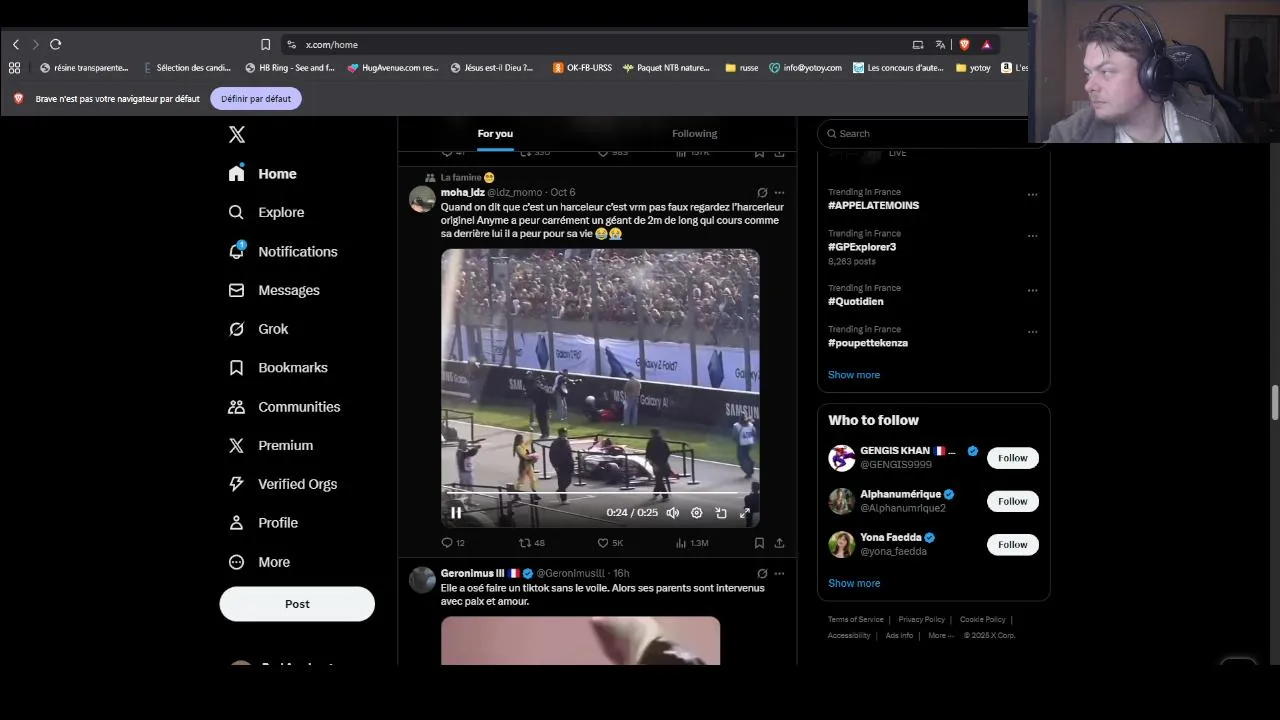Expand the More menu in sidebar
1280x720 pixels.
[x=259, y=562]
